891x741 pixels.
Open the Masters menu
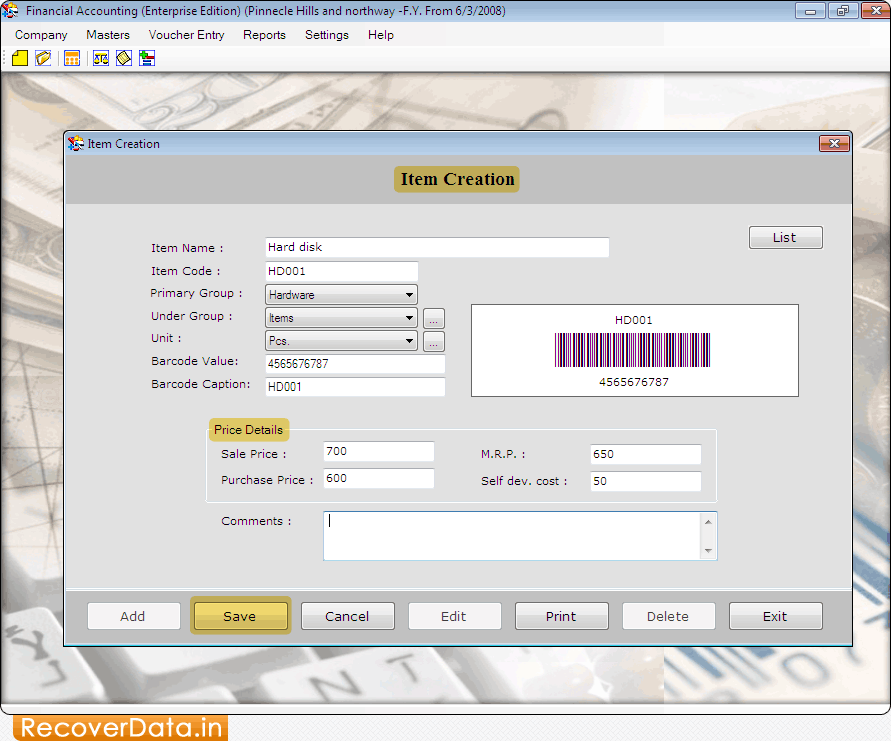pos(108,35)
